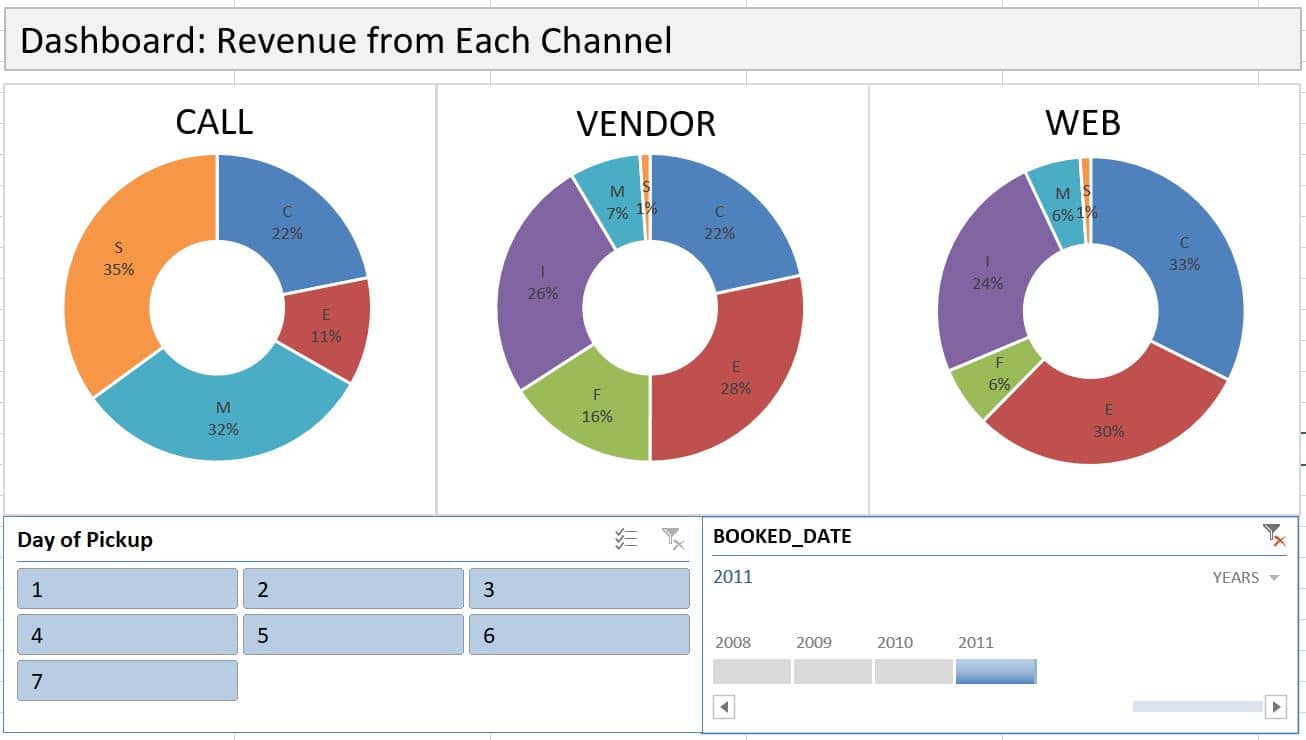Image resolution: width=1306 pixels, height=740 pixels.
Task: Select day 1 in Day of Pickup
Action: tap(127, 589)
